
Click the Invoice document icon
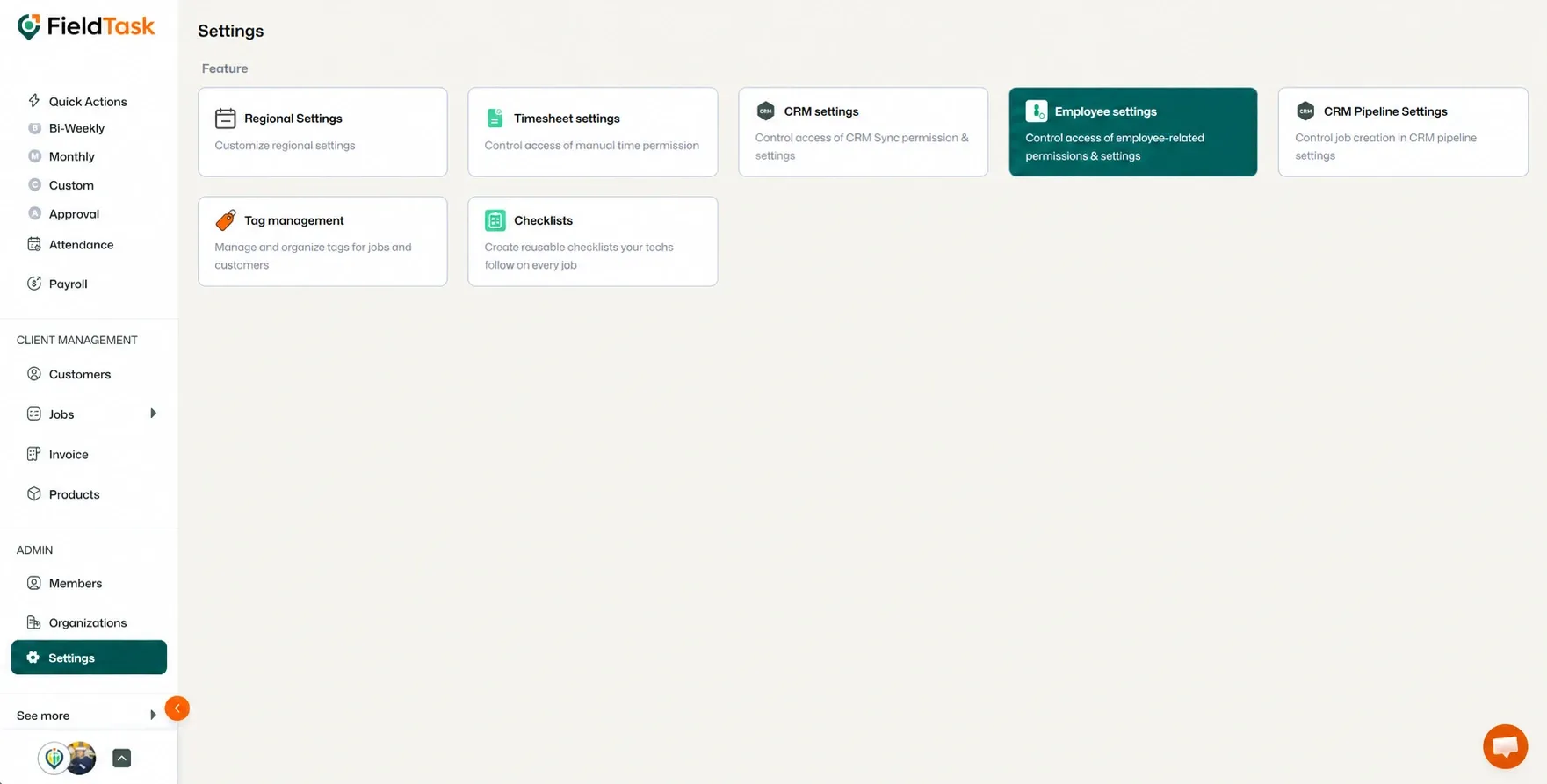click(34, 454)
